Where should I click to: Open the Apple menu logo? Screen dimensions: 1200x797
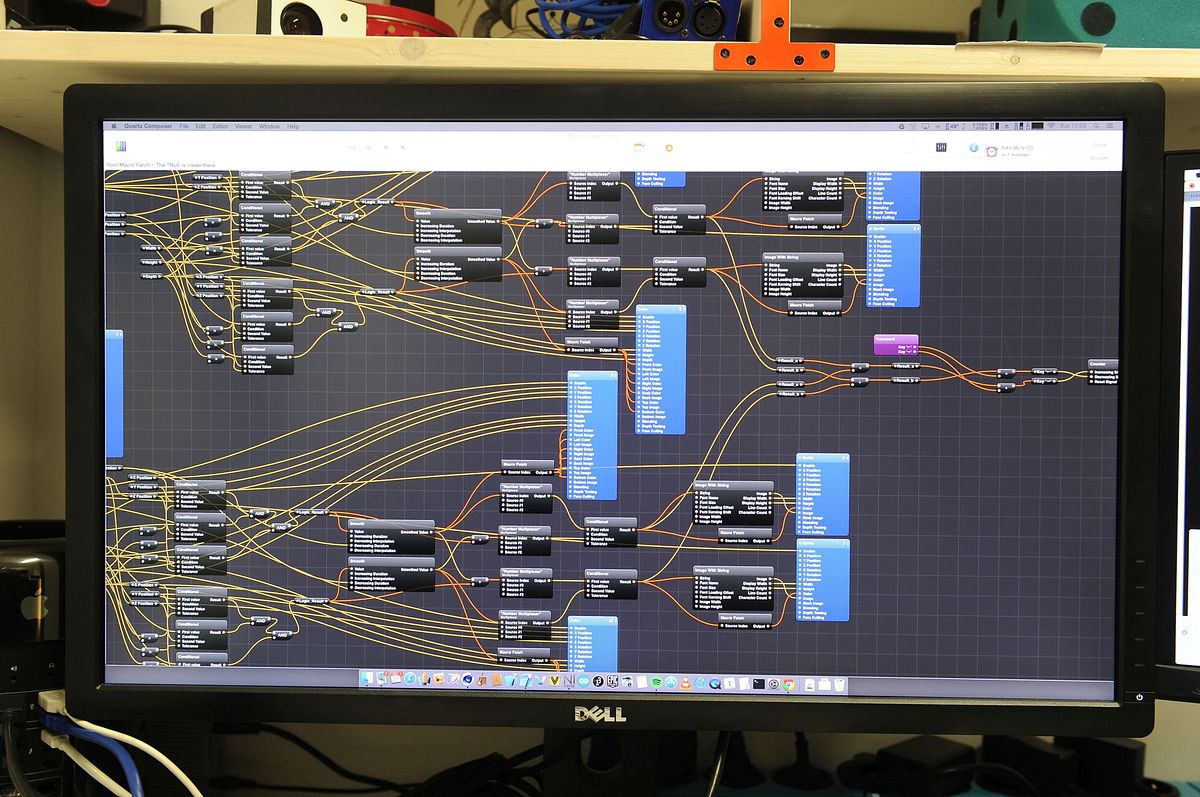tap(112, 127)
